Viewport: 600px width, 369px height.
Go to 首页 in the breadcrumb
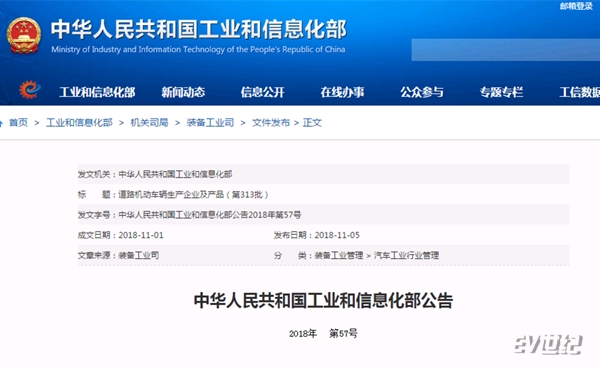(x=18, y=122)
